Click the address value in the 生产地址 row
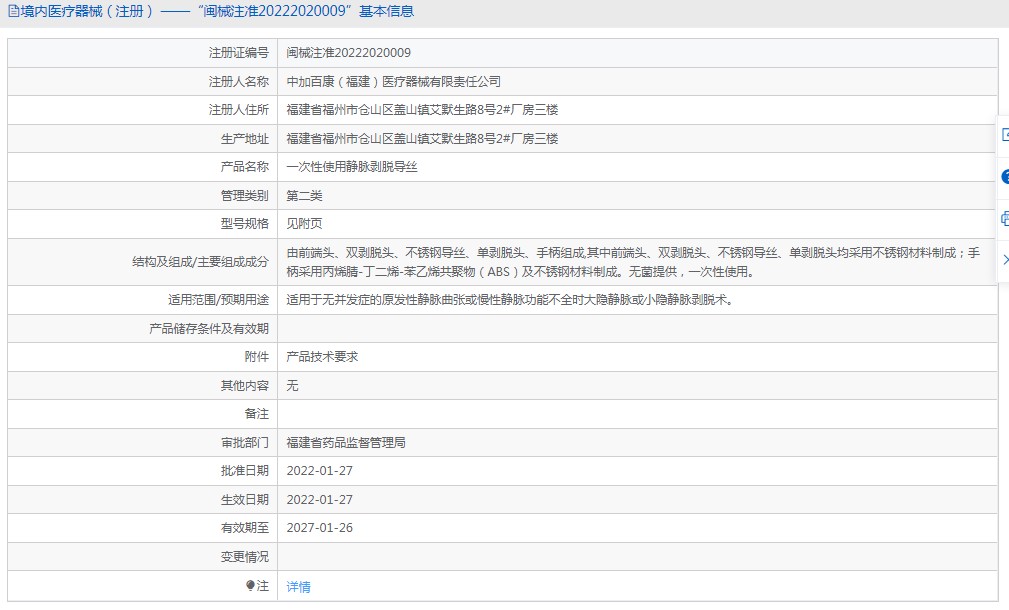The width and height of the screenshot is (1009, 610). pyautogui.click(x=422, y=138)
